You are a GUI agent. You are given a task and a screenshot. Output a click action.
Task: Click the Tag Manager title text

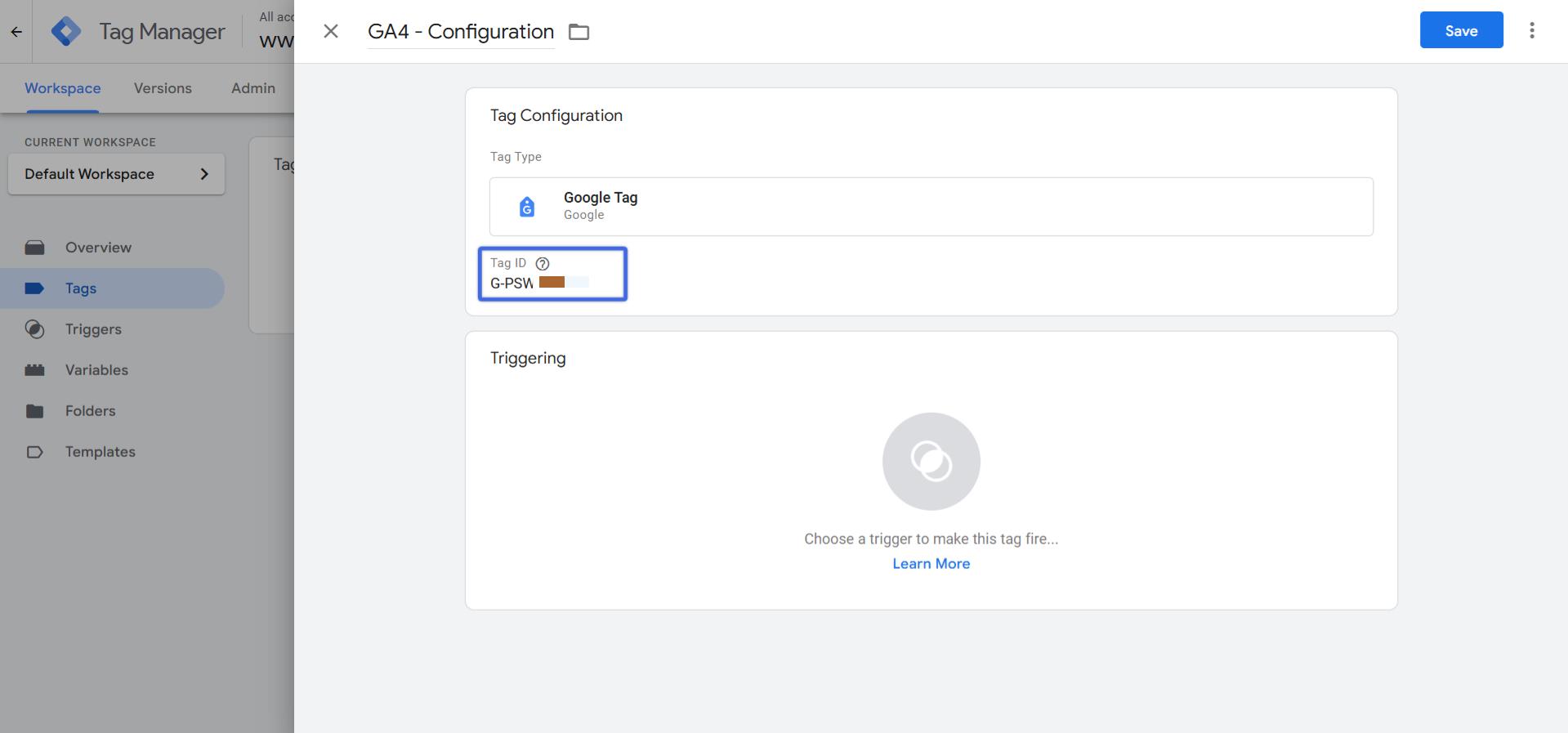[162, 31]
